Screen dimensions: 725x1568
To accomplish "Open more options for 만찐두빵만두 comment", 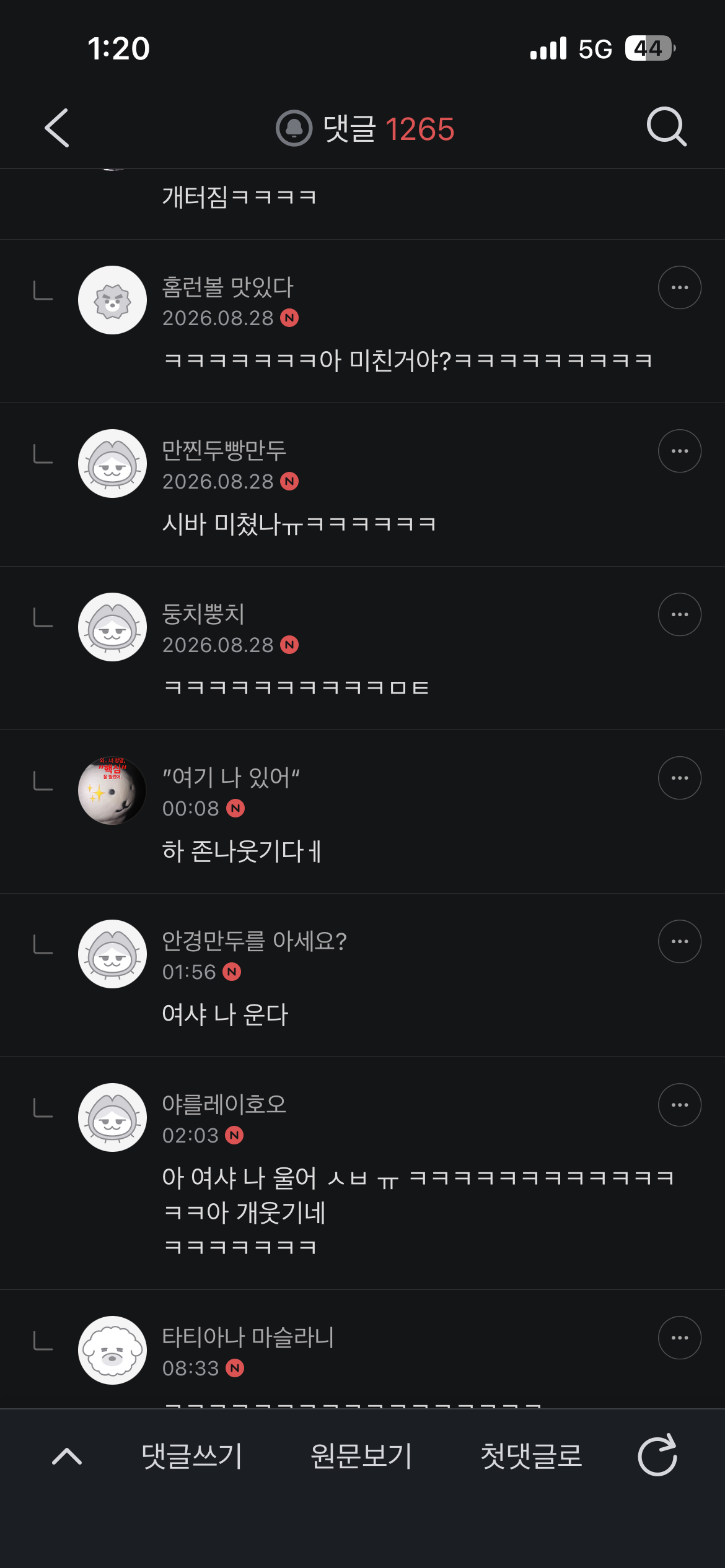I will (680, 451).
